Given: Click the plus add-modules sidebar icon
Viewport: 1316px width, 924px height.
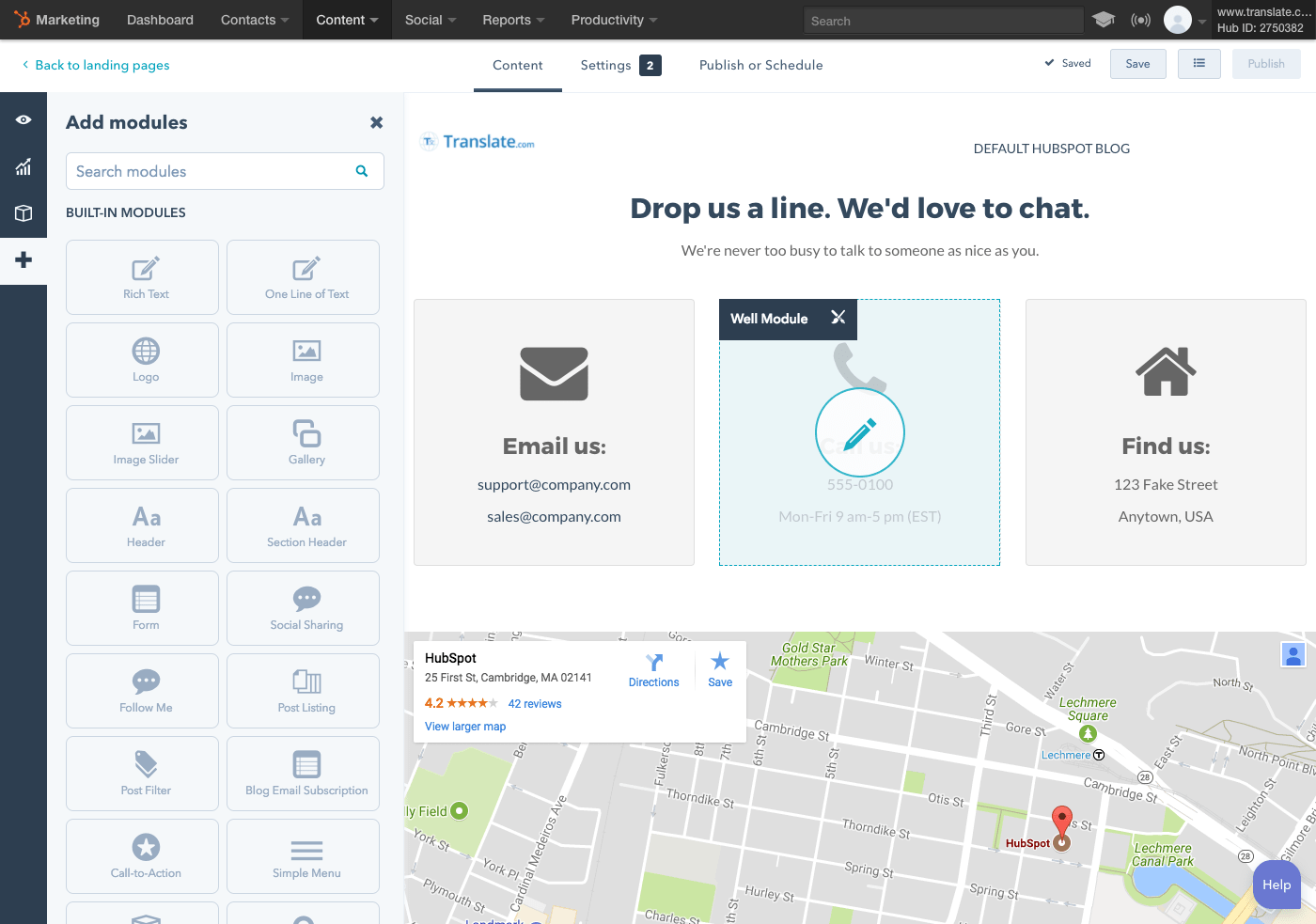Looking at the screenshot, I should [x=23, y=260].
